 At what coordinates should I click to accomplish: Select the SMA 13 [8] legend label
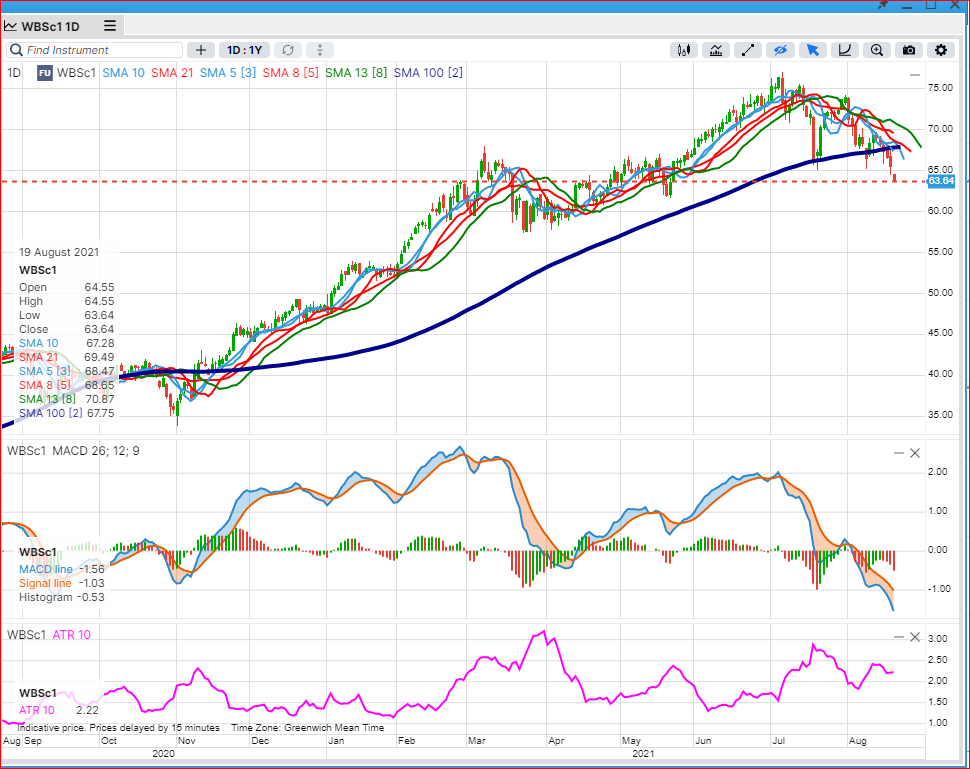[356, 73]
